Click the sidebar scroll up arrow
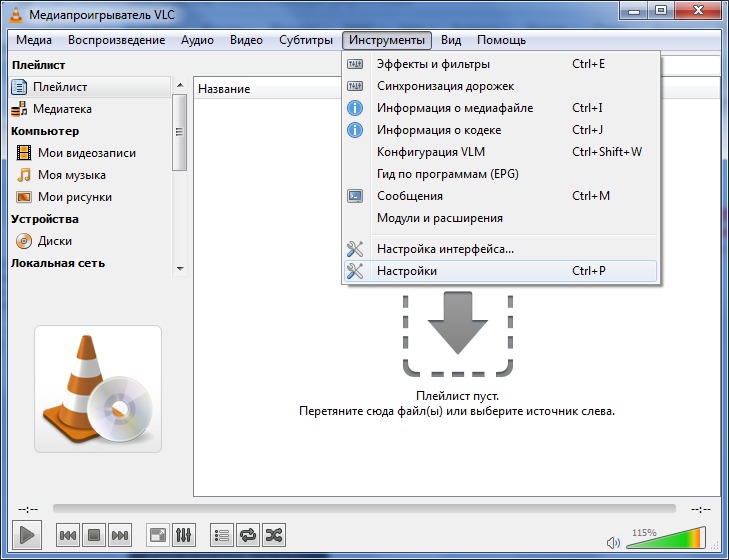The height and width of the screenshot is (560, 729). click(180, 85)
